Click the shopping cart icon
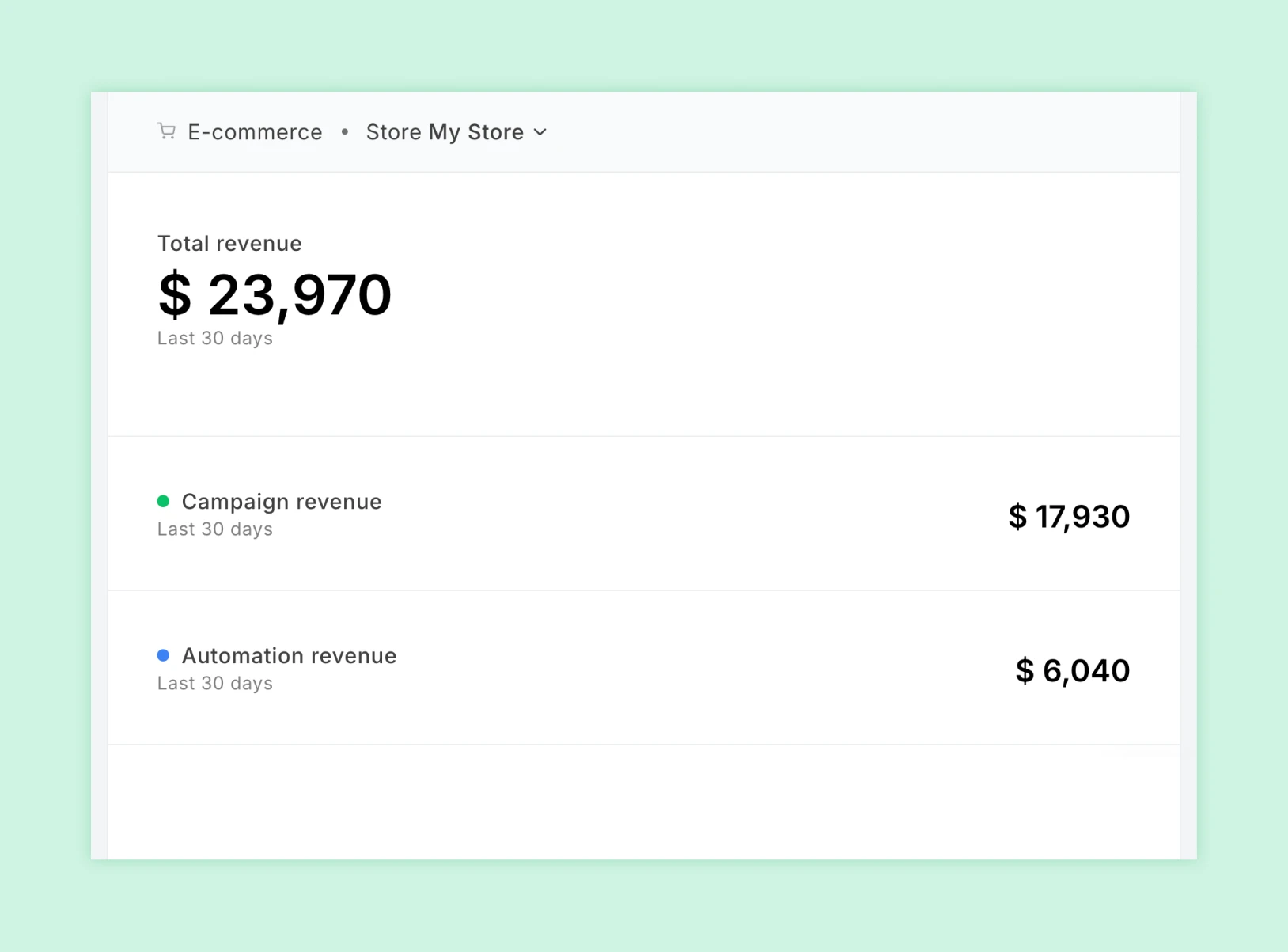 pos(166,131)
